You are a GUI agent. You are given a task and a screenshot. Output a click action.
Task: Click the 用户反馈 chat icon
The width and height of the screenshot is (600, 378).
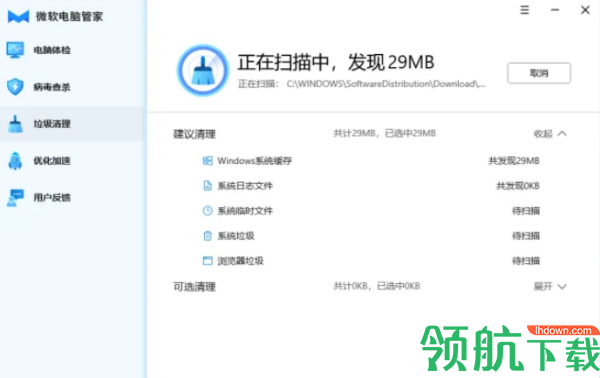15,197
